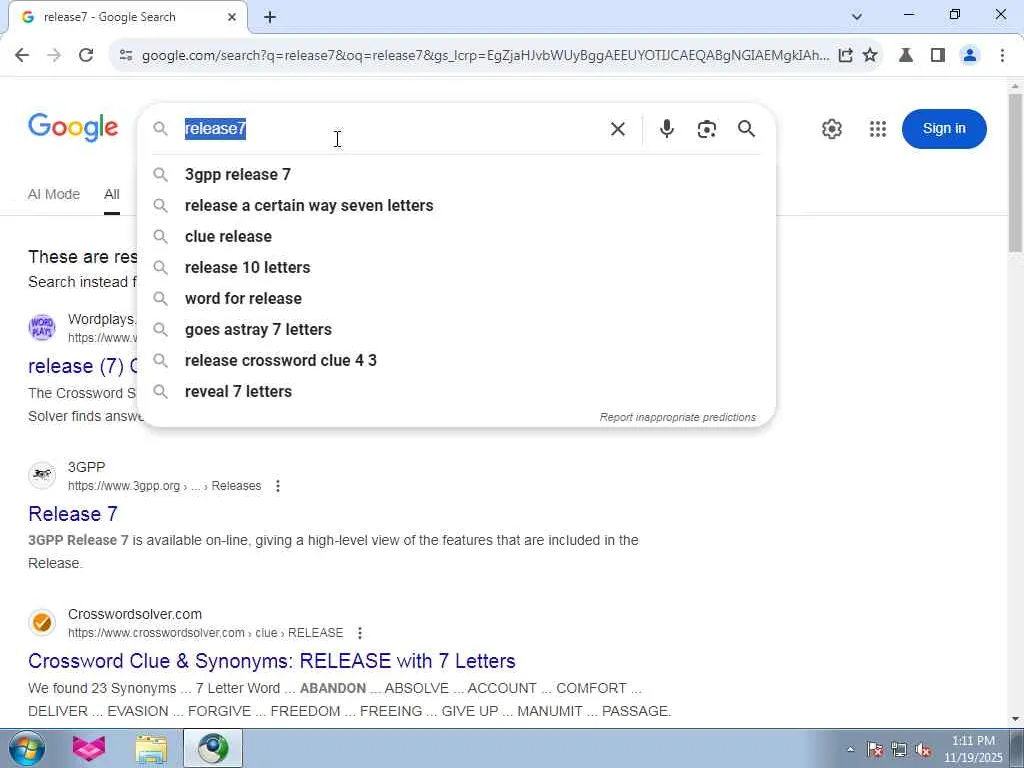Open Google quick settings gear
Image resolution: width=1024 pixels, height=768 pixels.
(x=831, y=129)
